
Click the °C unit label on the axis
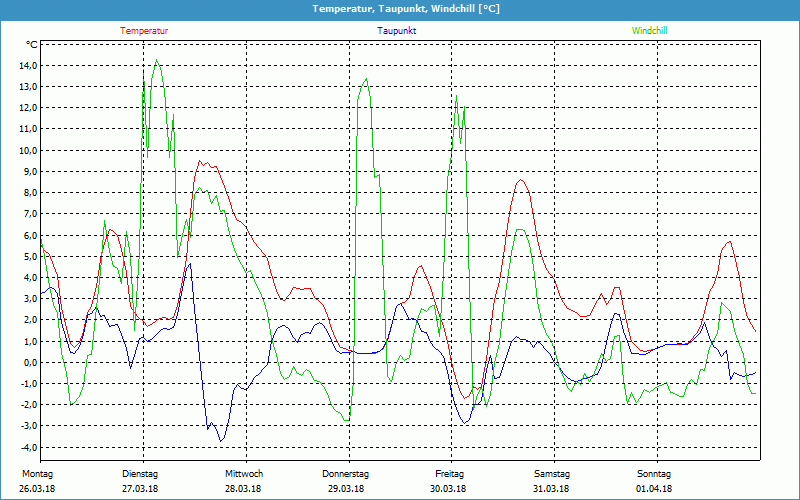pyautogui.click(x=32, y=45)
